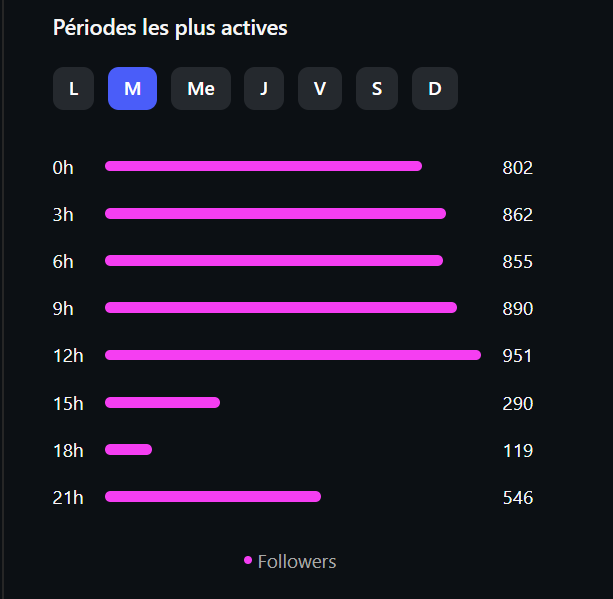The width and height of the screenshot is (613, 599).
Task: Click the Périodes les plus actives heading
Action: pyautogui.click(x=170, y=28)
